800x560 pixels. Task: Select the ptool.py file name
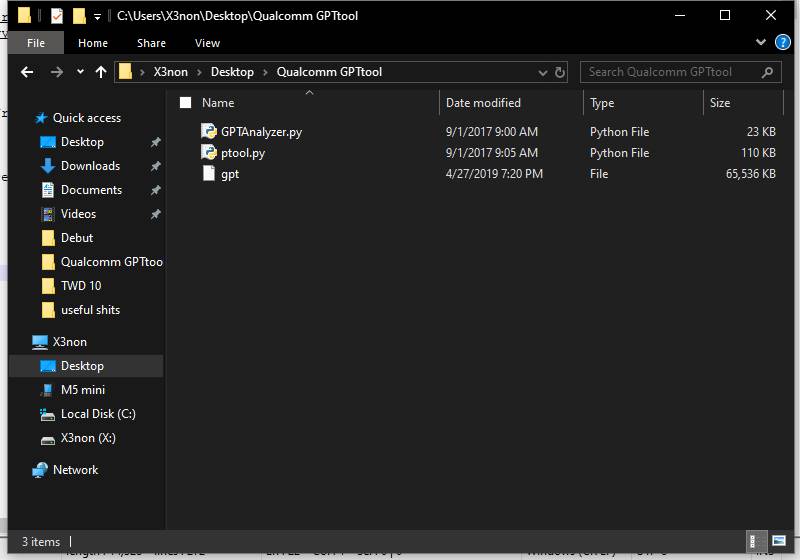tap(243, 152)
